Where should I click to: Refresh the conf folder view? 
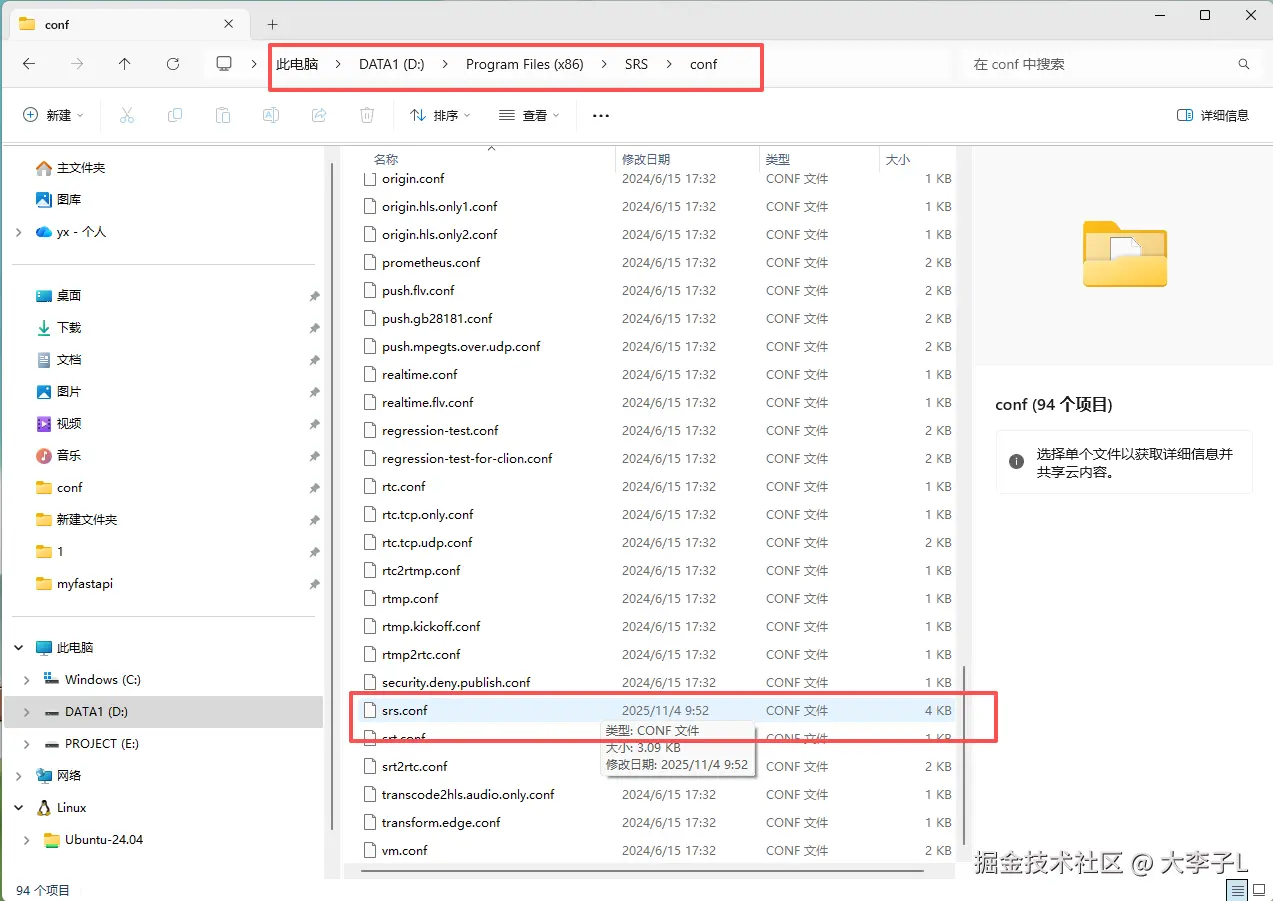173,64
